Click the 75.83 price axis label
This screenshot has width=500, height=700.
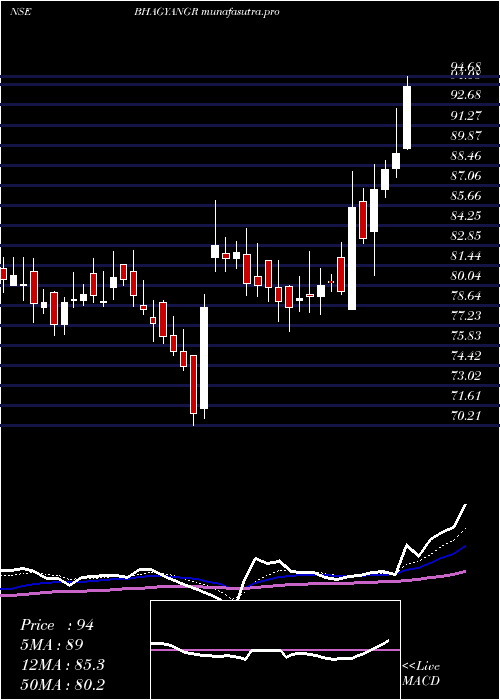pyautogui.click(x=466, y=336)
